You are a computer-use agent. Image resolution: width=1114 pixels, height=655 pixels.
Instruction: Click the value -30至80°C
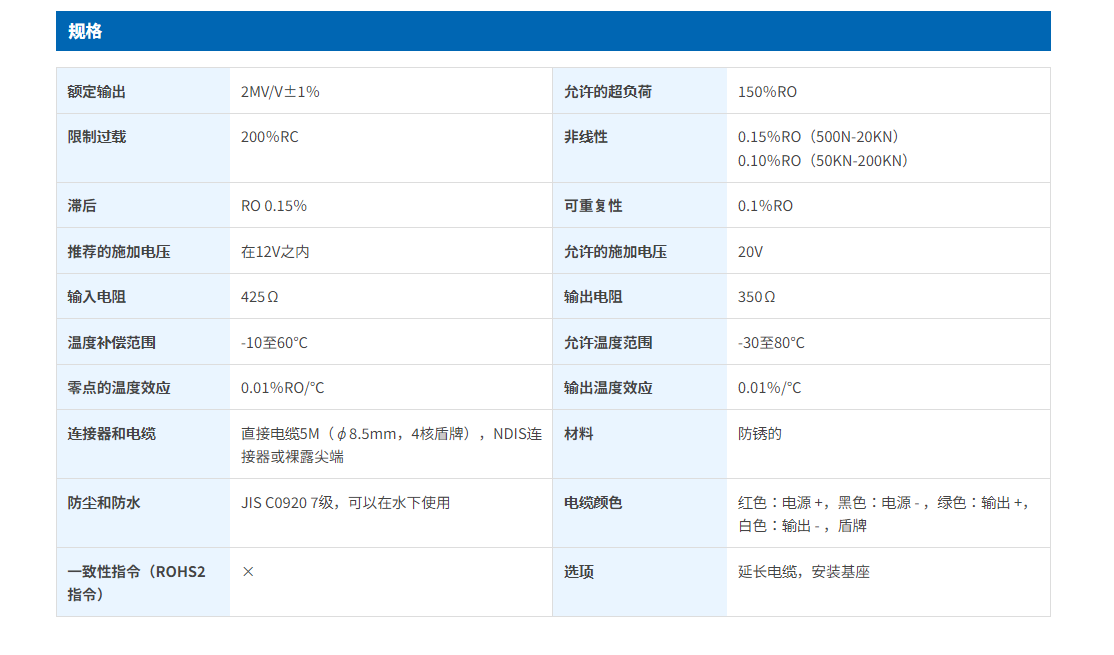(x=771, y=342)
